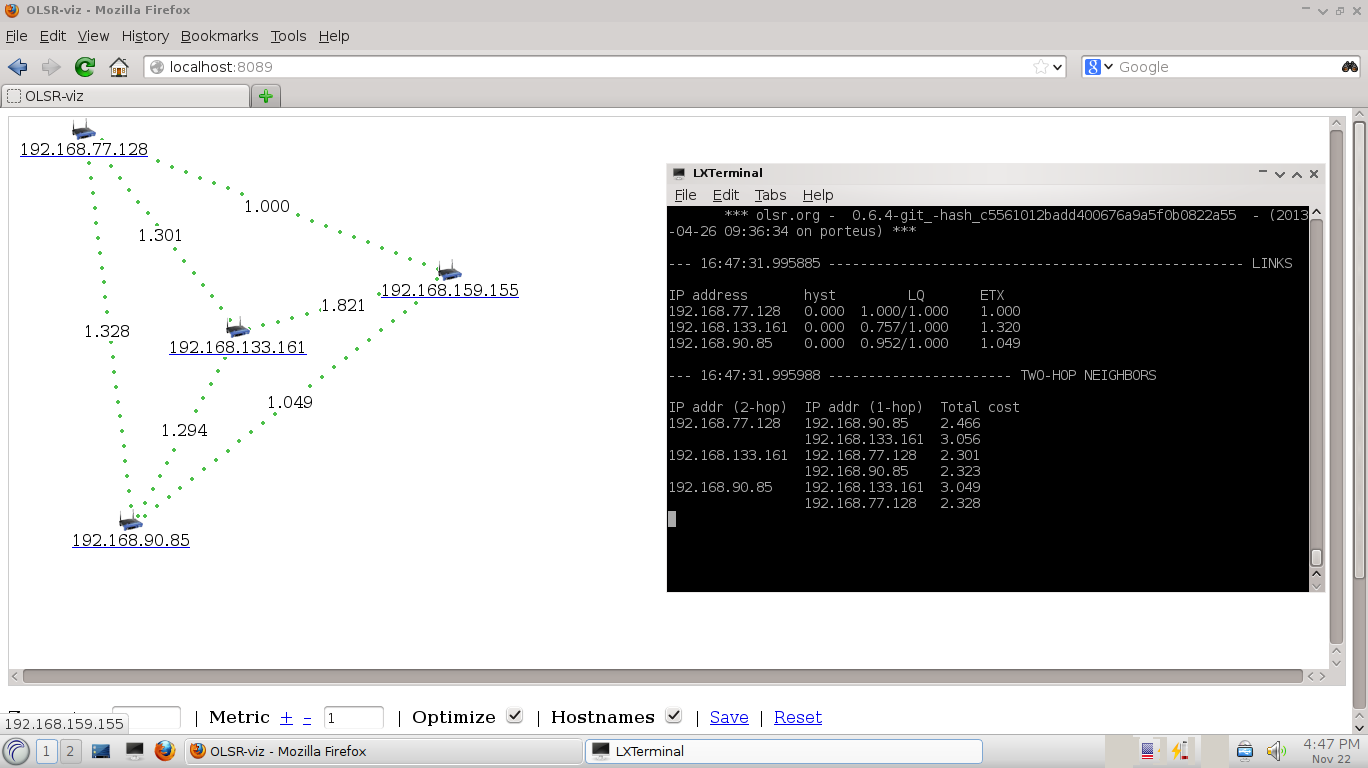The width and height of the screenshot is (1368, 768).
Task: Open the volume speaker tray icon
Action: (x=1275, y=751)
